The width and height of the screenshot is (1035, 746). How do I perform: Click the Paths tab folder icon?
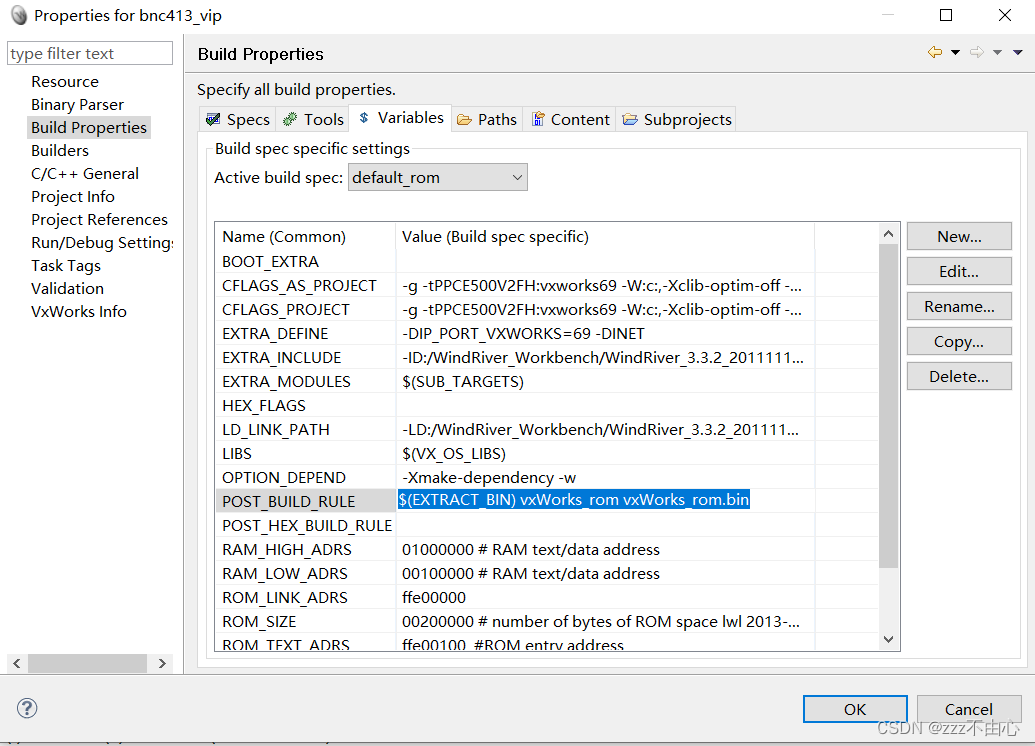(465, 119)
